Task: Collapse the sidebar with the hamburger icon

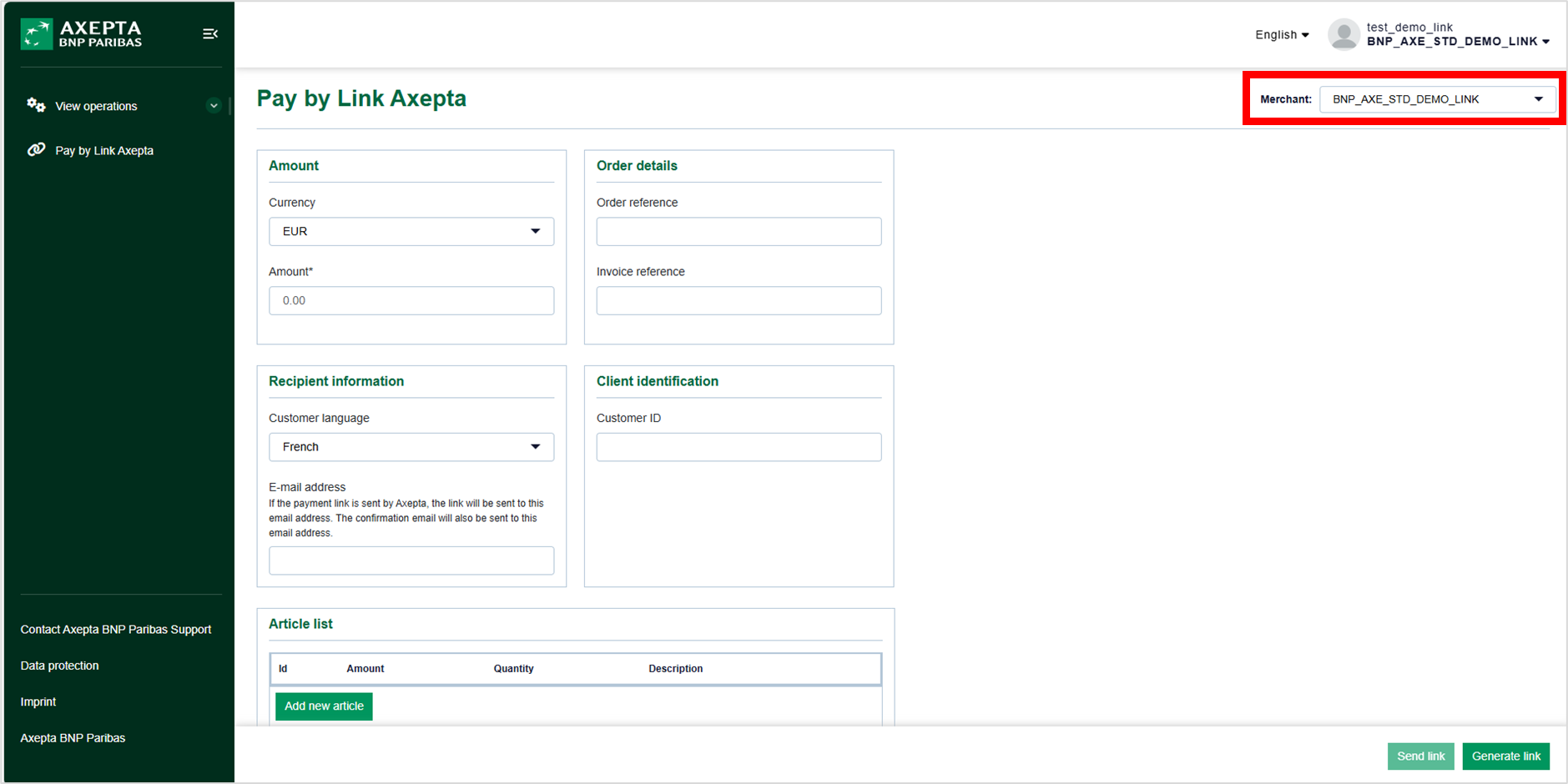Action: (x=210, y=34)
